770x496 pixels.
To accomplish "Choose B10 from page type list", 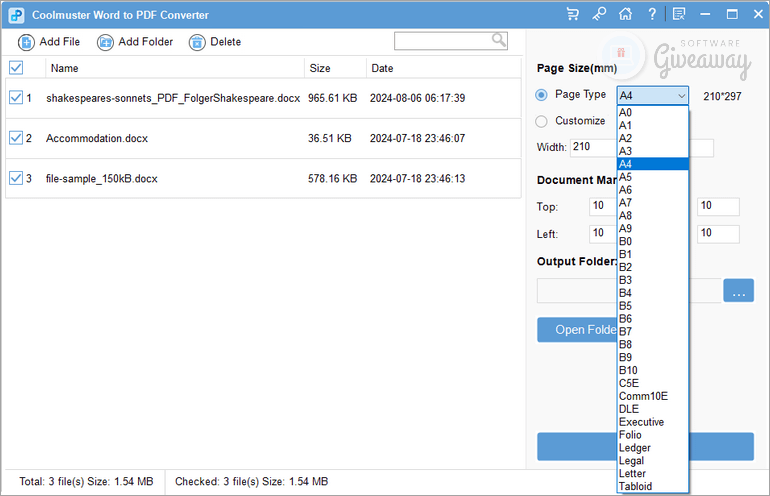I will coord(653,370).
